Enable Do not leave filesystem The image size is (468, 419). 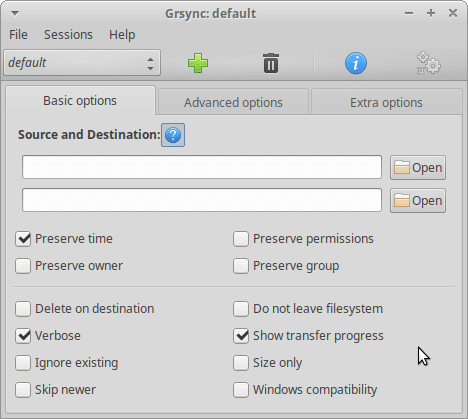tap(241, 309)
